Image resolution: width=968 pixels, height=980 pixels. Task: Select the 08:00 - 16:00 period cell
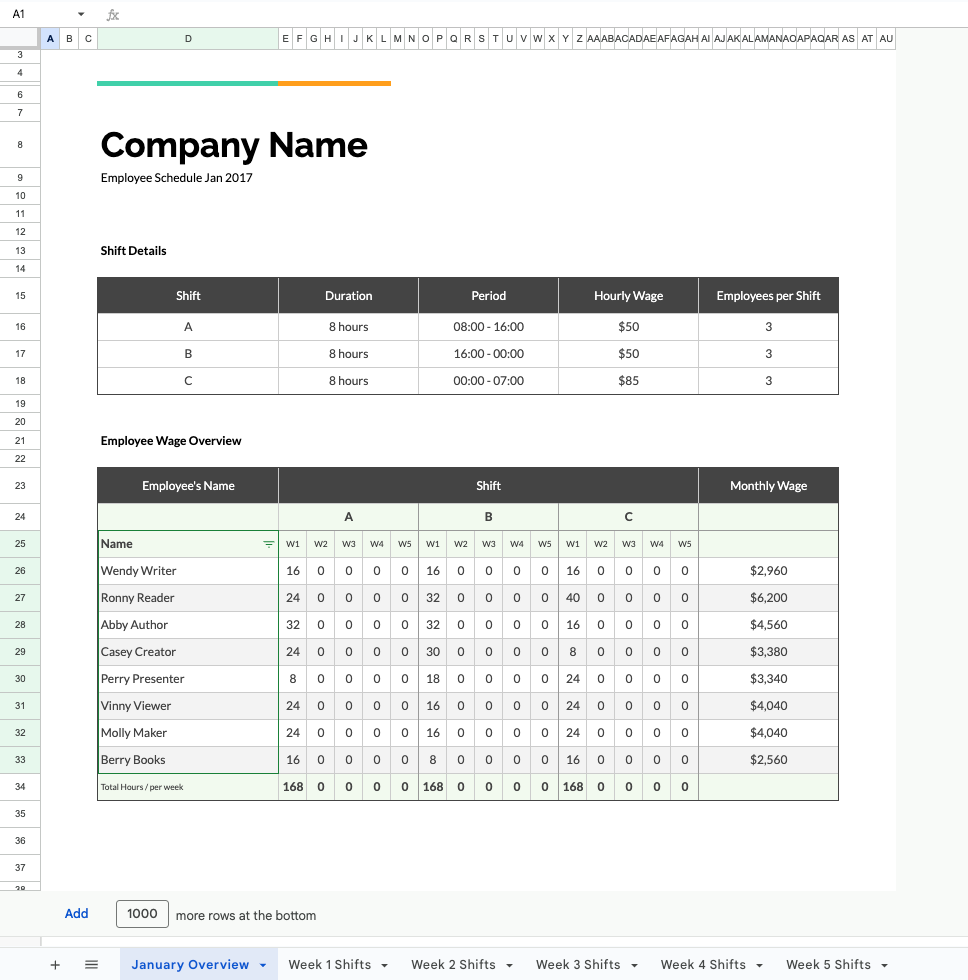tap(488, 327)
